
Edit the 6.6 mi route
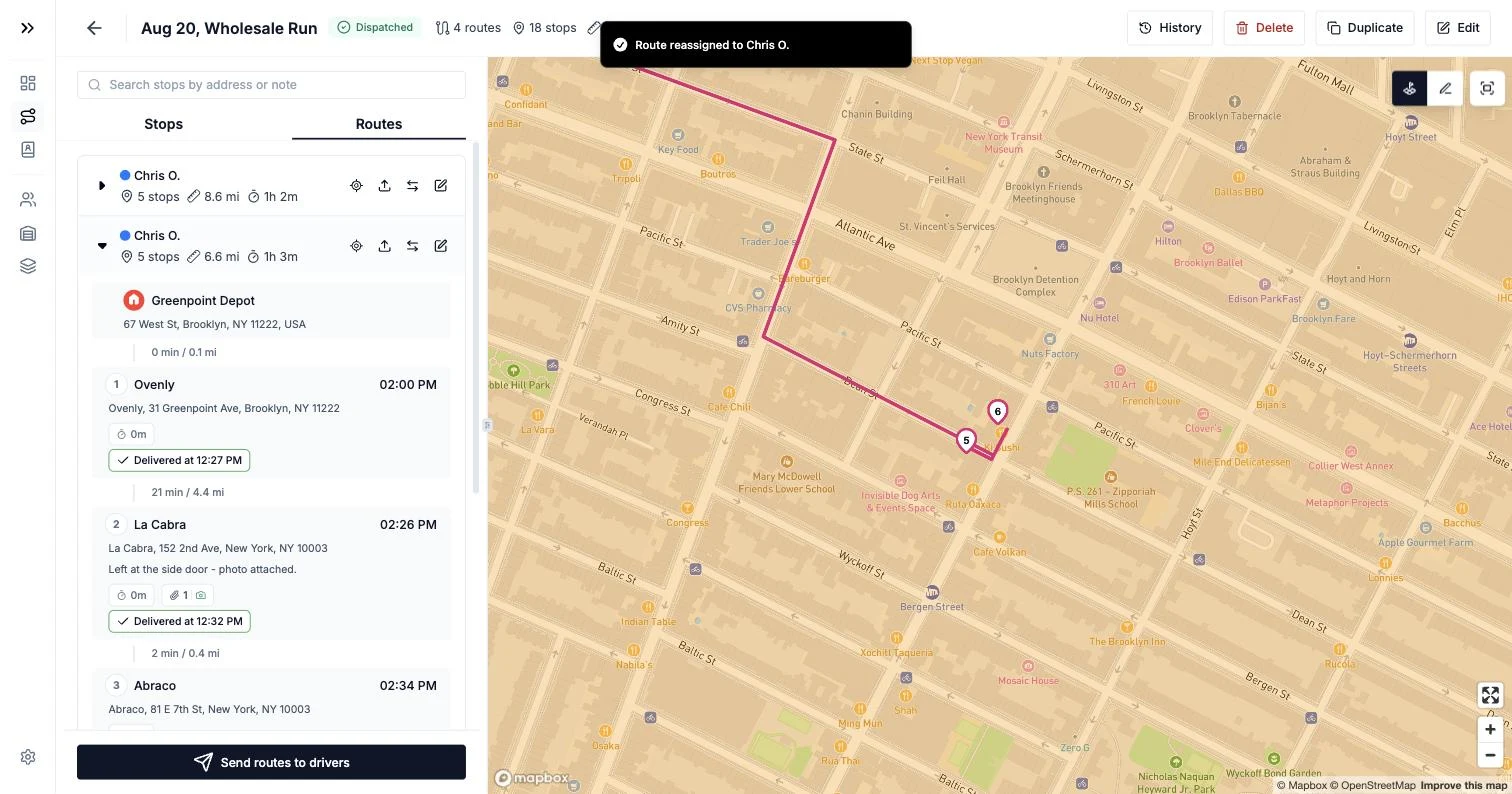(440, 246)
